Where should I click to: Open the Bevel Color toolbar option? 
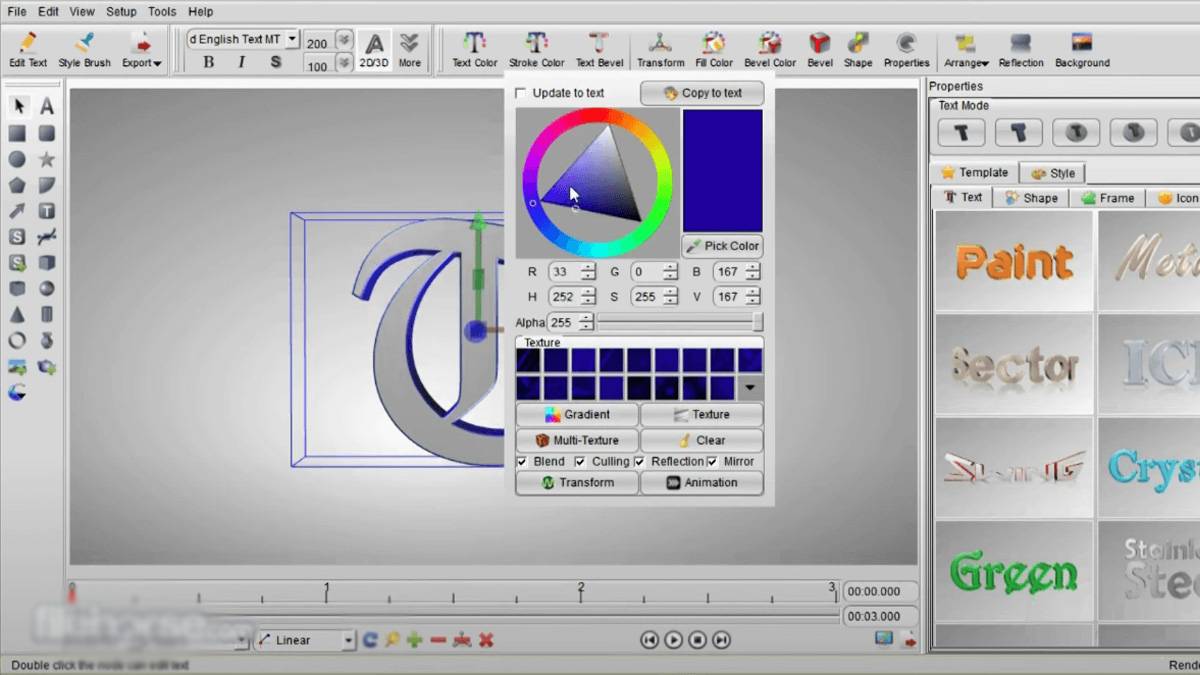point(770,50)
